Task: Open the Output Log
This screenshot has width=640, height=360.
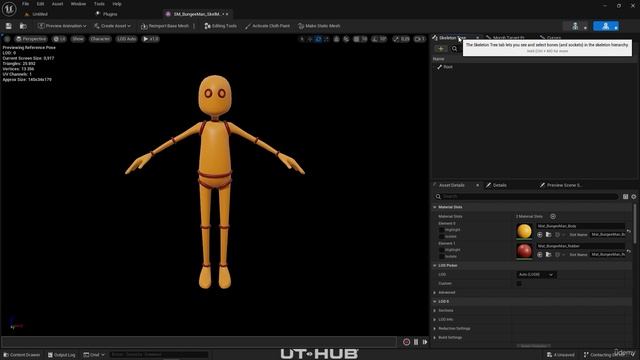Action: [61, 355]
